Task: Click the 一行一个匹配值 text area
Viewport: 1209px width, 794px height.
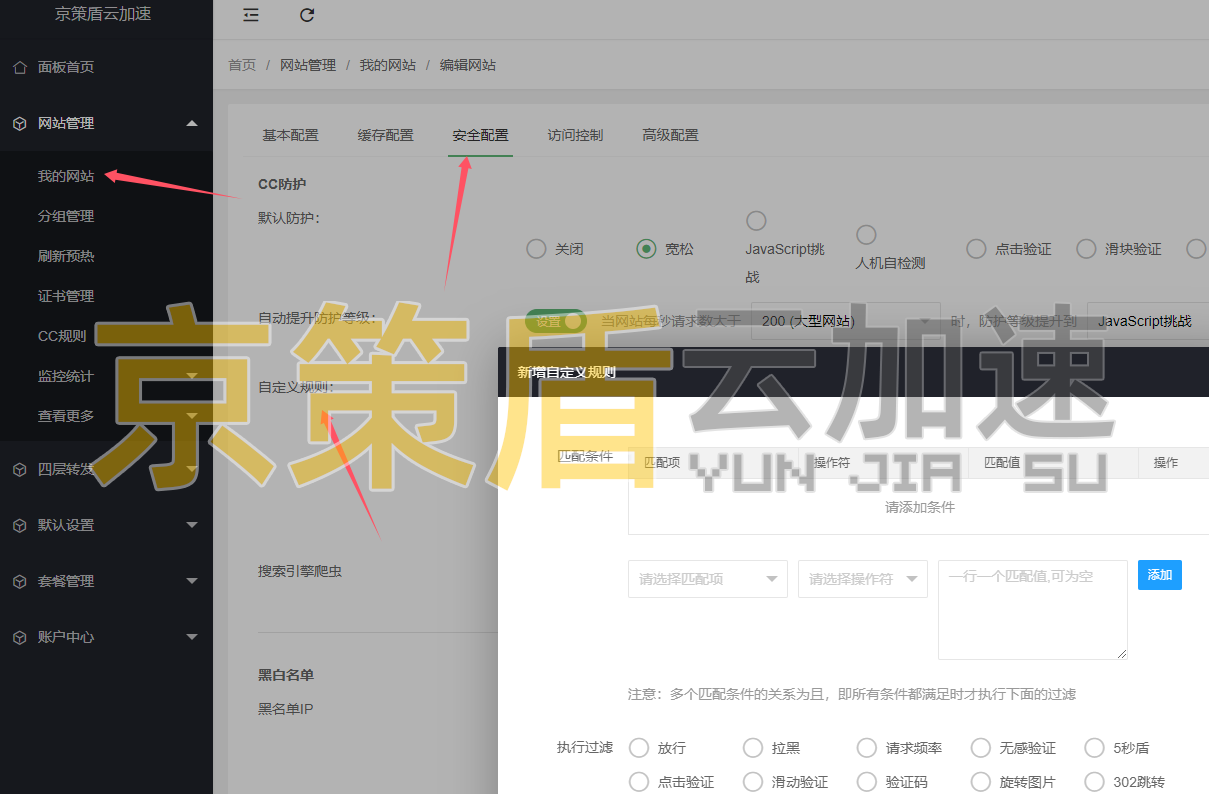Action: click(x=1032, y=609)
